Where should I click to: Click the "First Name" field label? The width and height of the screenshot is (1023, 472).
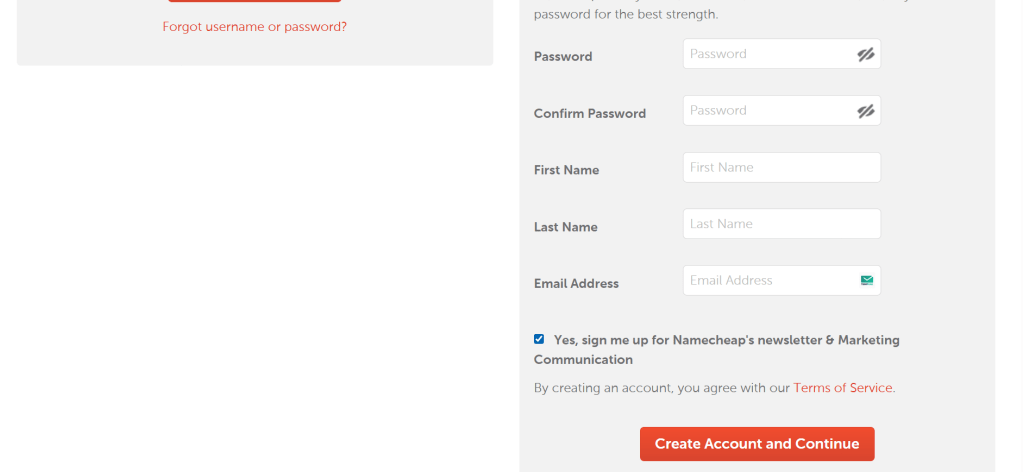pyautogui.click(x=567, y=170)
